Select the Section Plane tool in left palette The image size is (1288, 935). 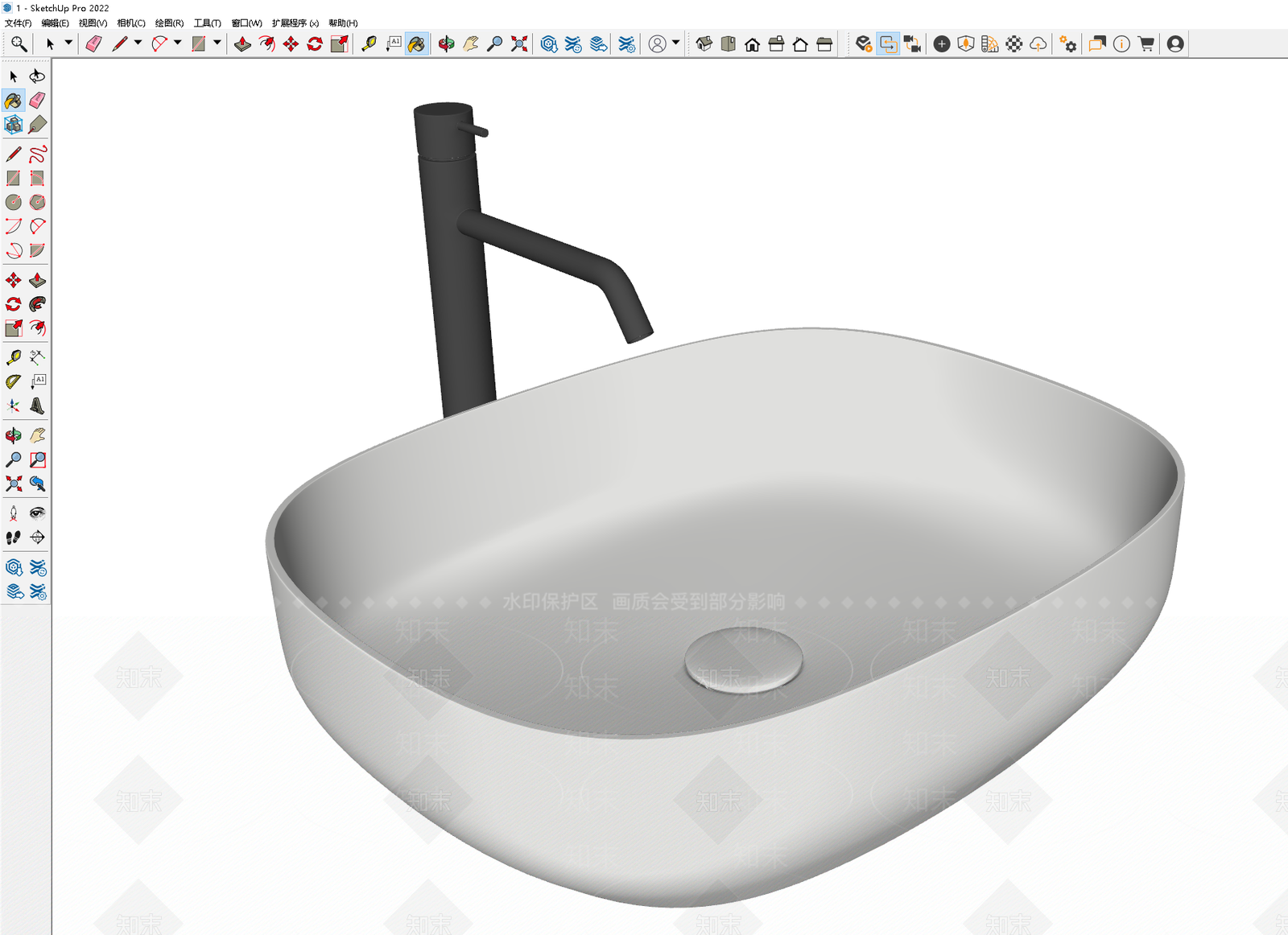[x=38, y=537]
